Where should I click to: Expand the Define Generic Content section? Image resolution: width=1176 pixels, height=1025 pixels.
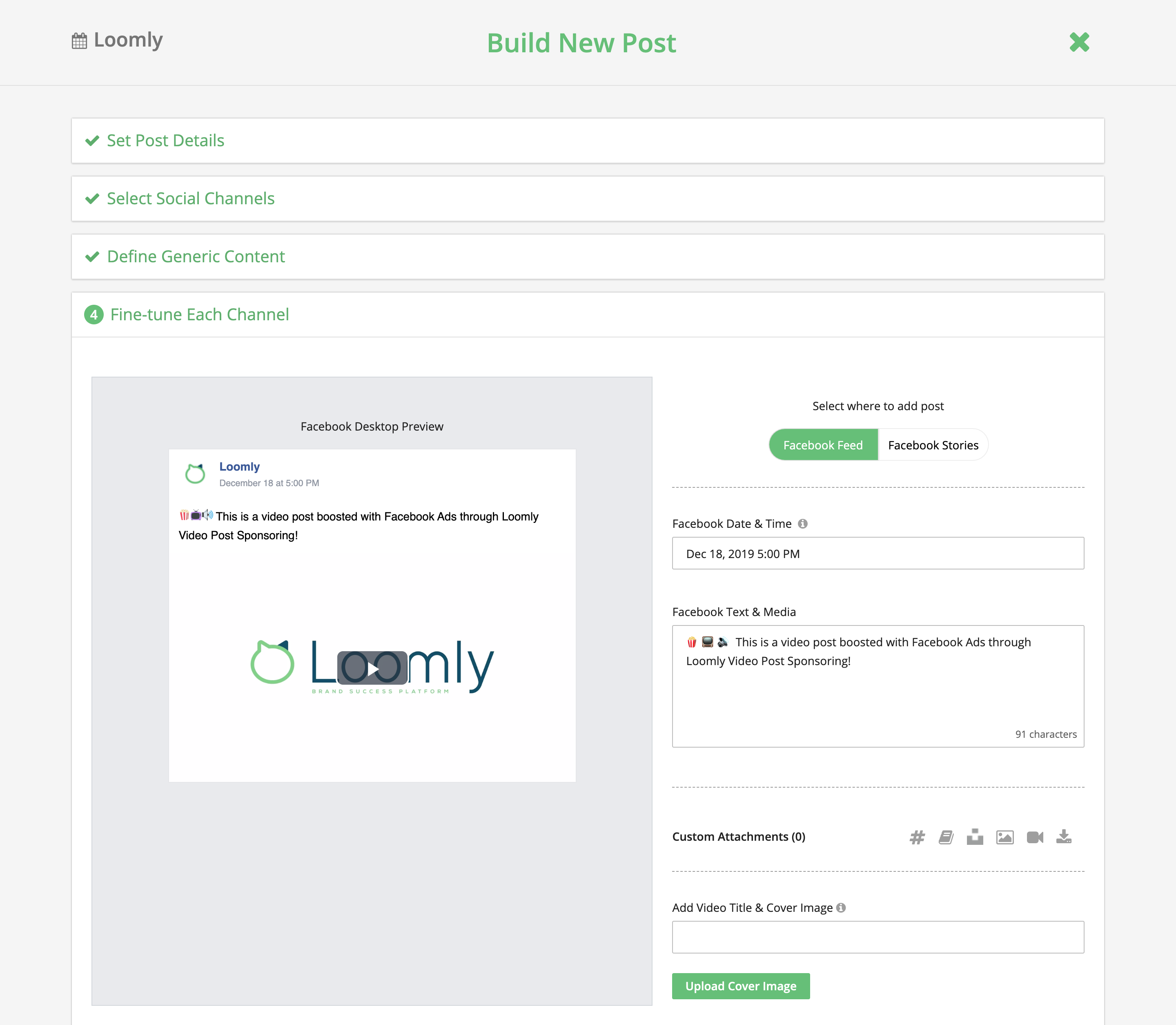[196, 256]
